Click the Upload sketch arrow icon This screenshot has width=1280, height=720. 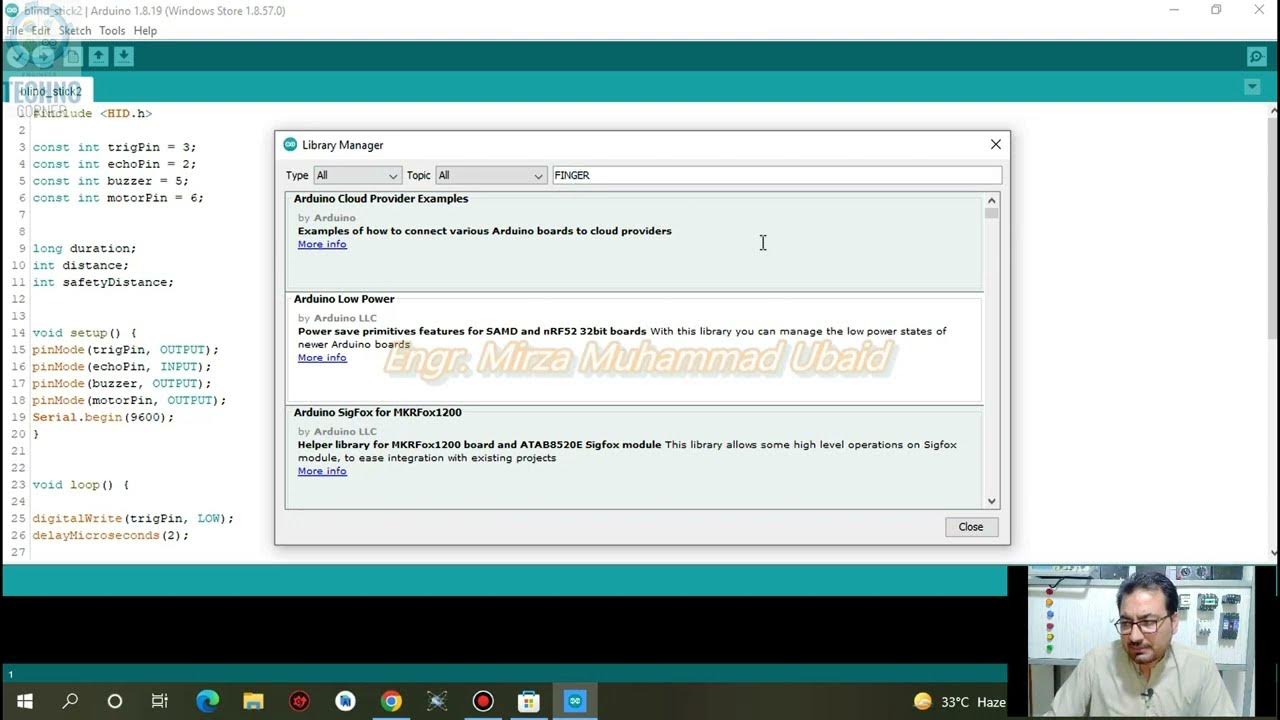(x=44, y=56)
